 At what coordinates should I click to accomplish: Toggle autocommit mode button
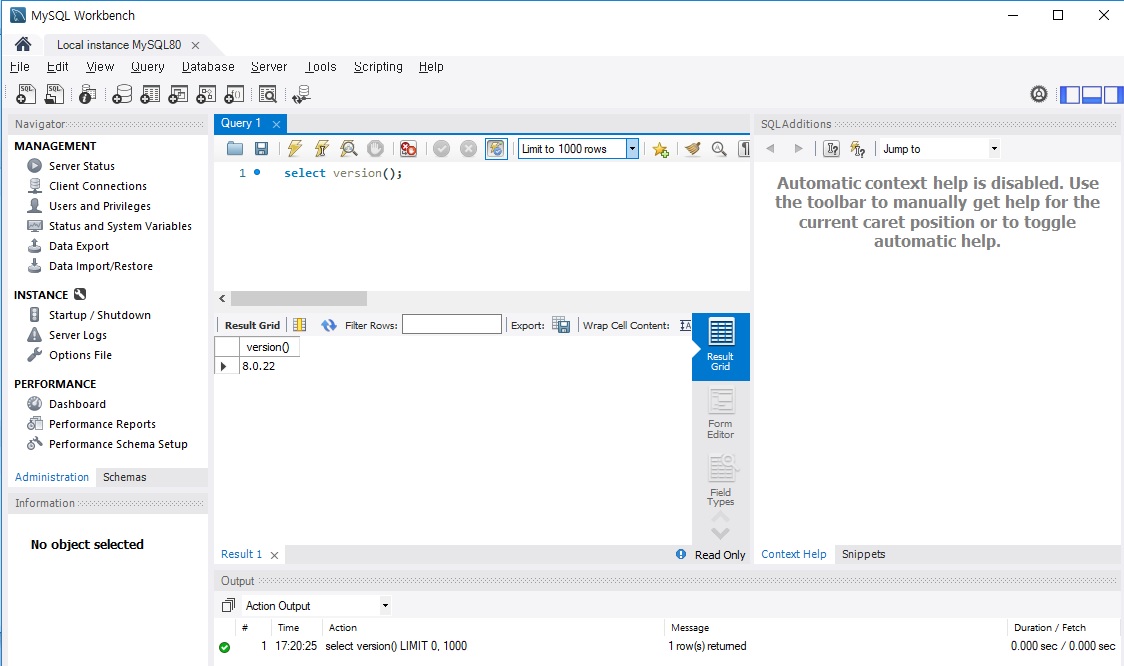coord(496,148)
